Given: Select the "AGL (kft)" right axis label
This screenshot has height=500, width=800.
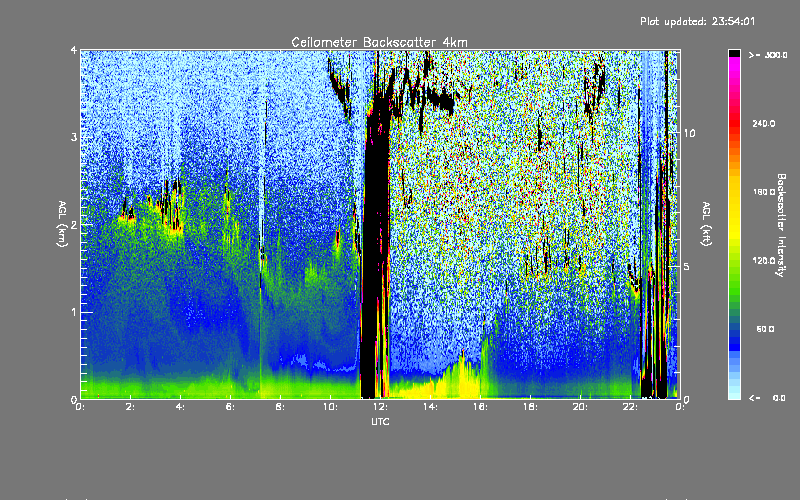Looking at the screenshot, I should tap(706, 224).
